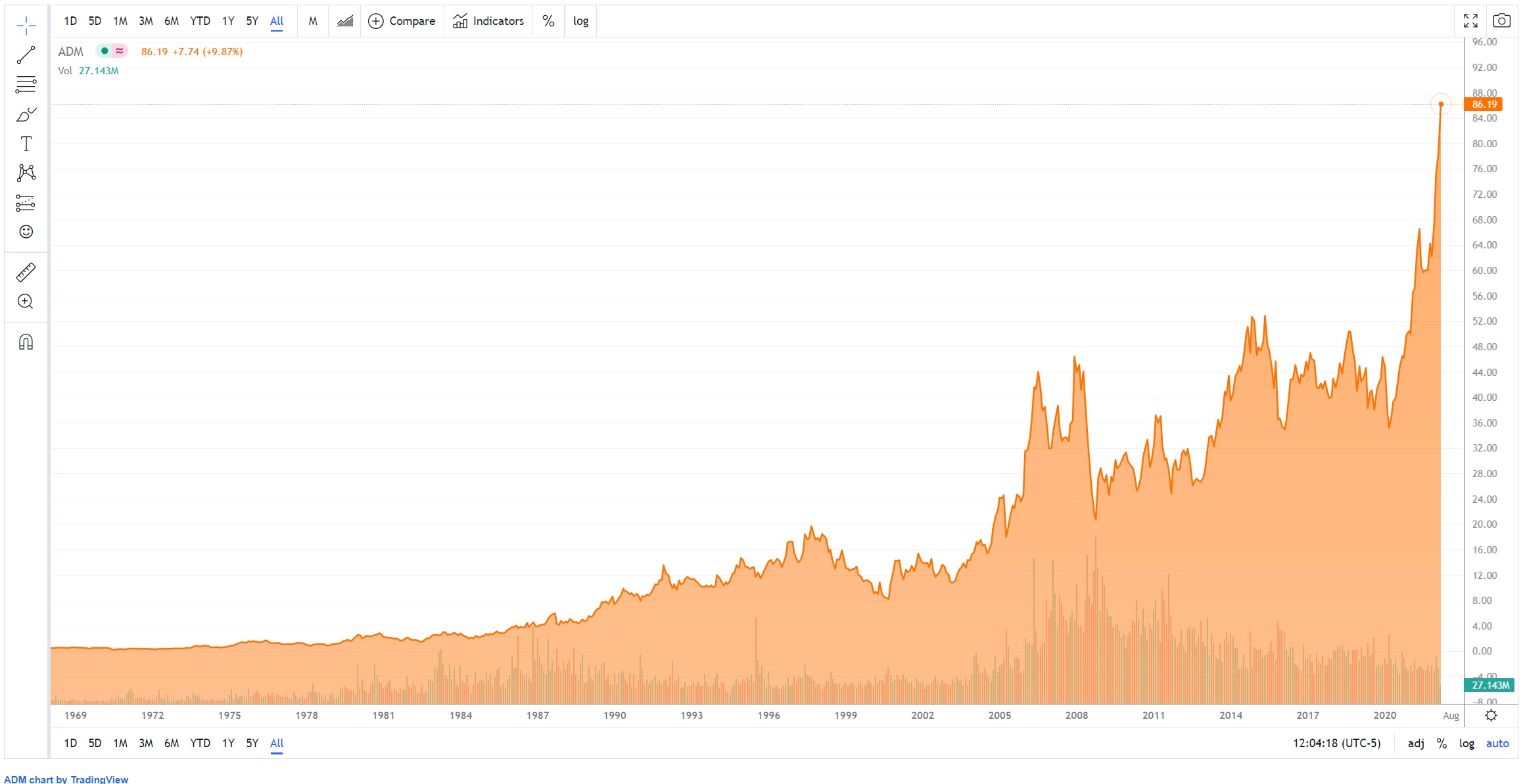
Task: Toggle log scale in top toolbar
Action: [580, 21]
